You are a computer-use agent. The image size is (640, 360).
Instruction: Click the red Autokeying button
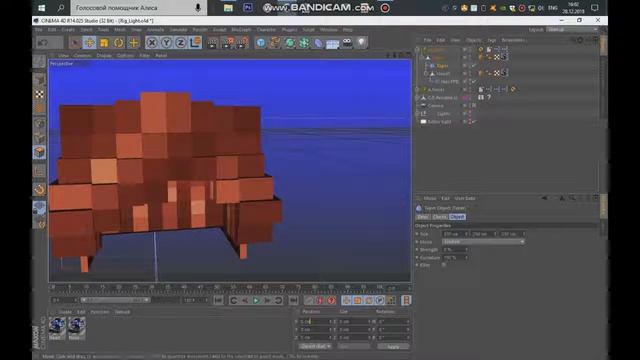tap(320, 300)
